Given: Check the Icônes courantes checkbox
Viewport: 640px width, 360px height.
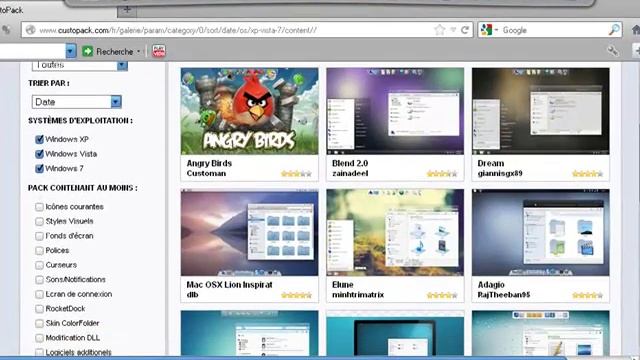Looking at the screenshot, I should (39, 207).
